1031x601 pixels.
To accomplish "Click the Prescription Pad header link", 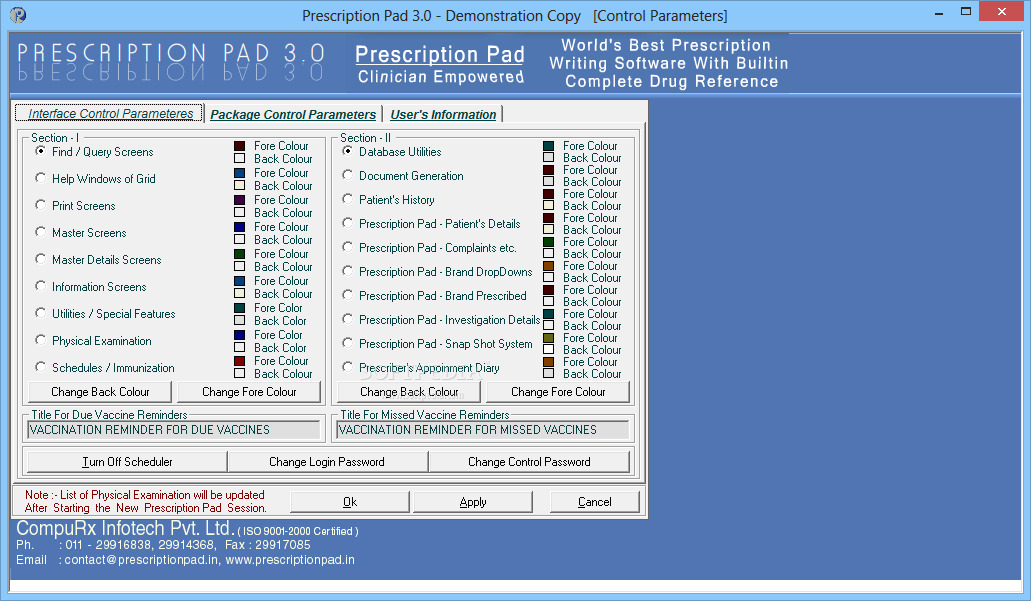I will tap(440, 55).
